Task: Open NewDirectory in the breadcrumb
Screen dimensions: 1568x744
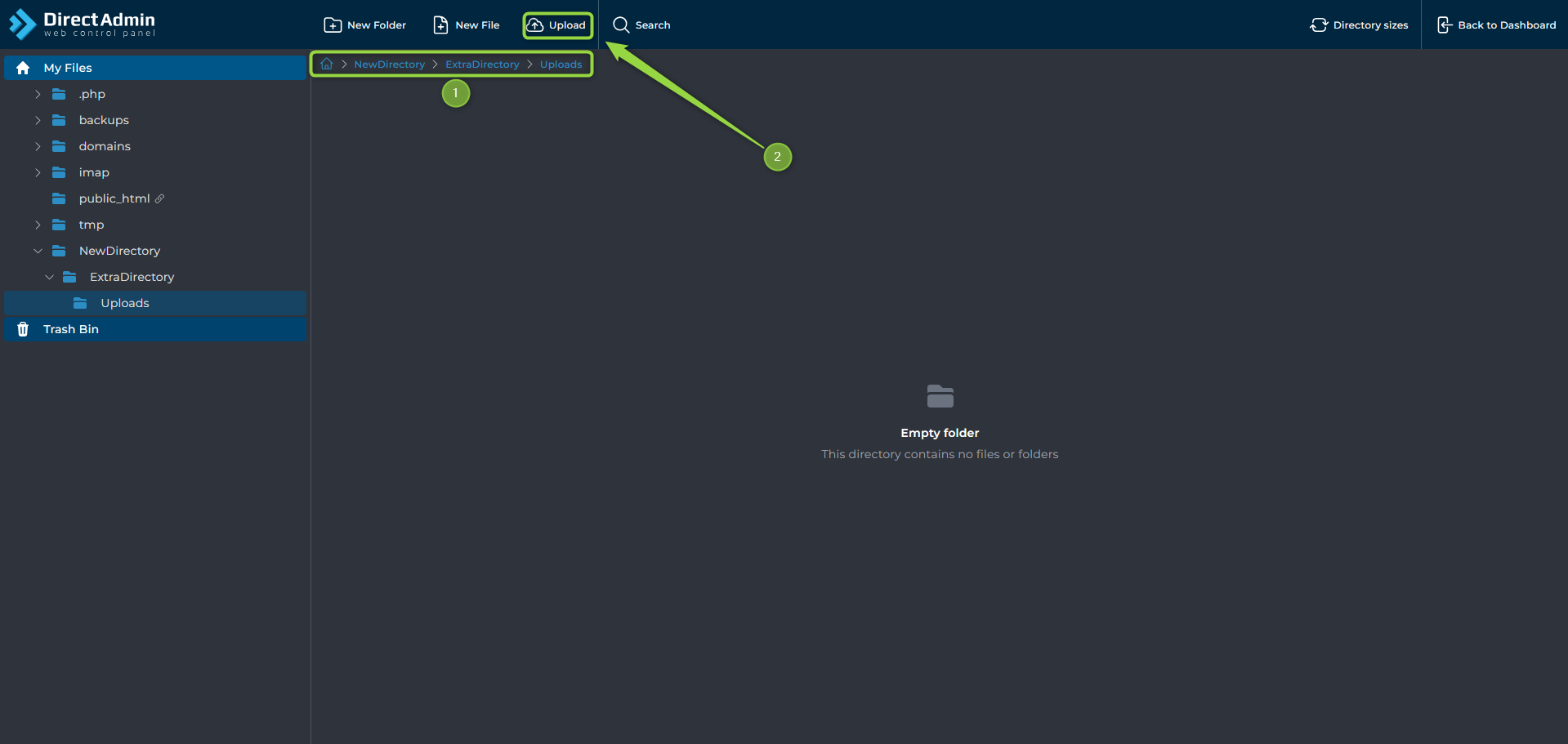Action: 389,65
